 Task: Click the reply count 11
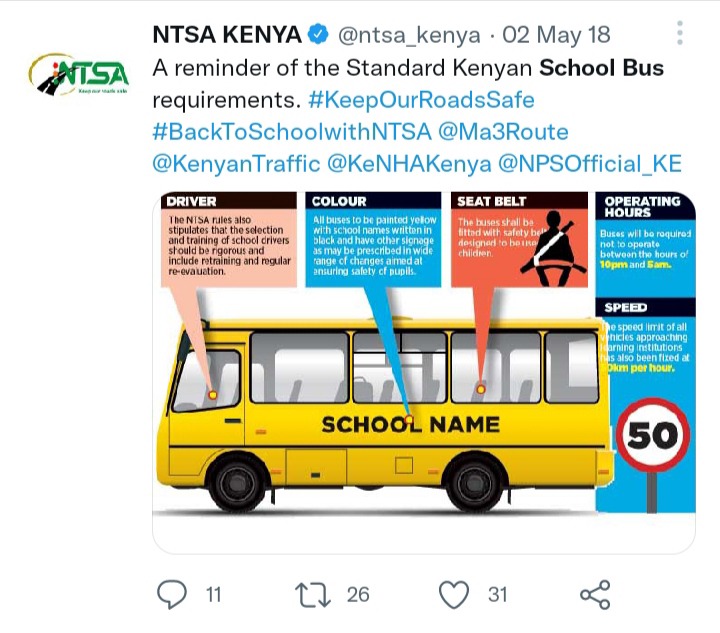[x=214, y=595]
